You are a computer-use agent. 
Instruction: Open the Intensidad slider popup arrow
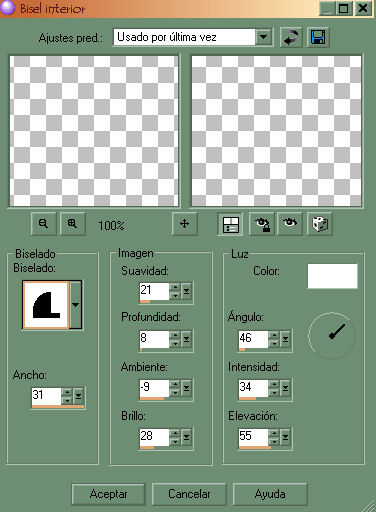[x=285, y=388]
